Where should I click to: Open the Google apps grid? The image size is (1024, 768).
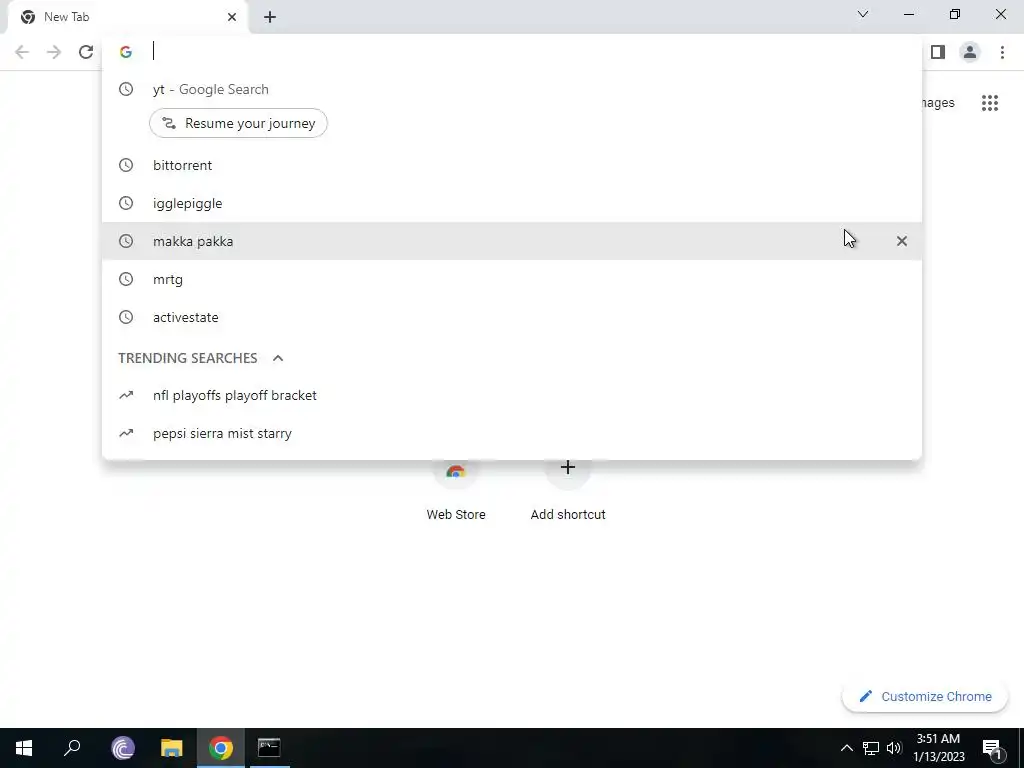989,103
